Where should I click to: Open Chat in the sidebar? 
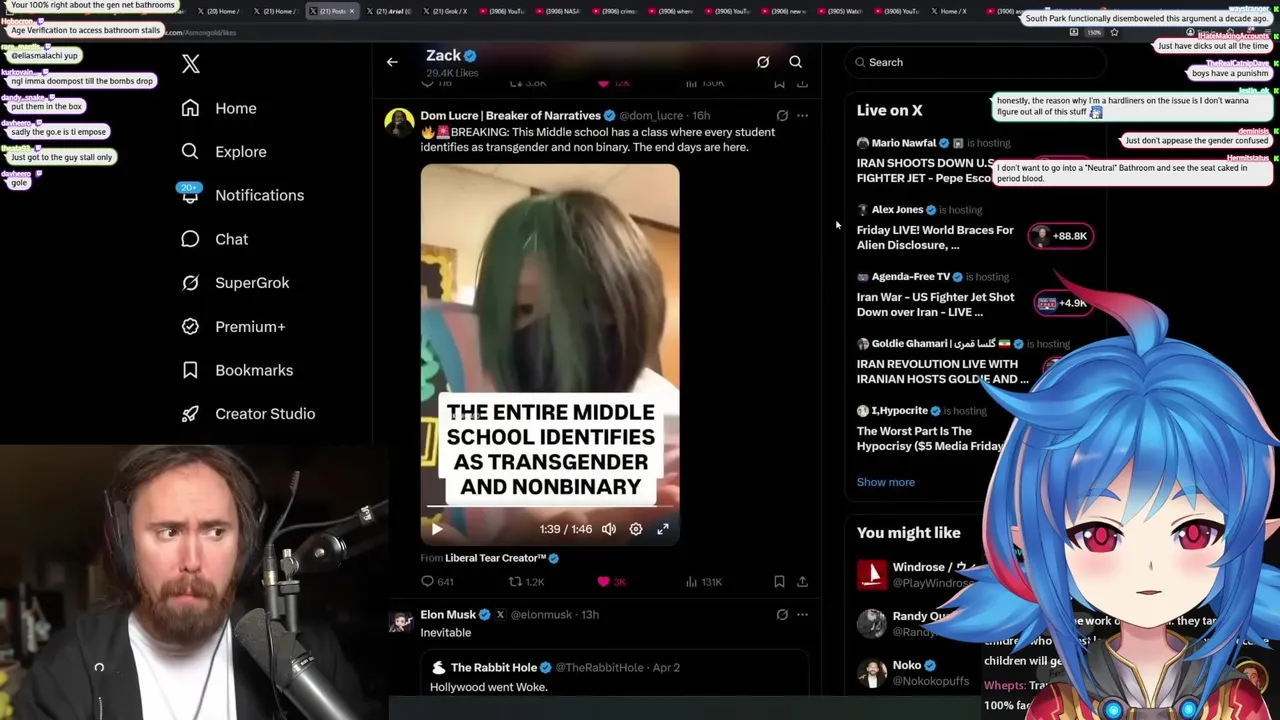coord(214,239)
